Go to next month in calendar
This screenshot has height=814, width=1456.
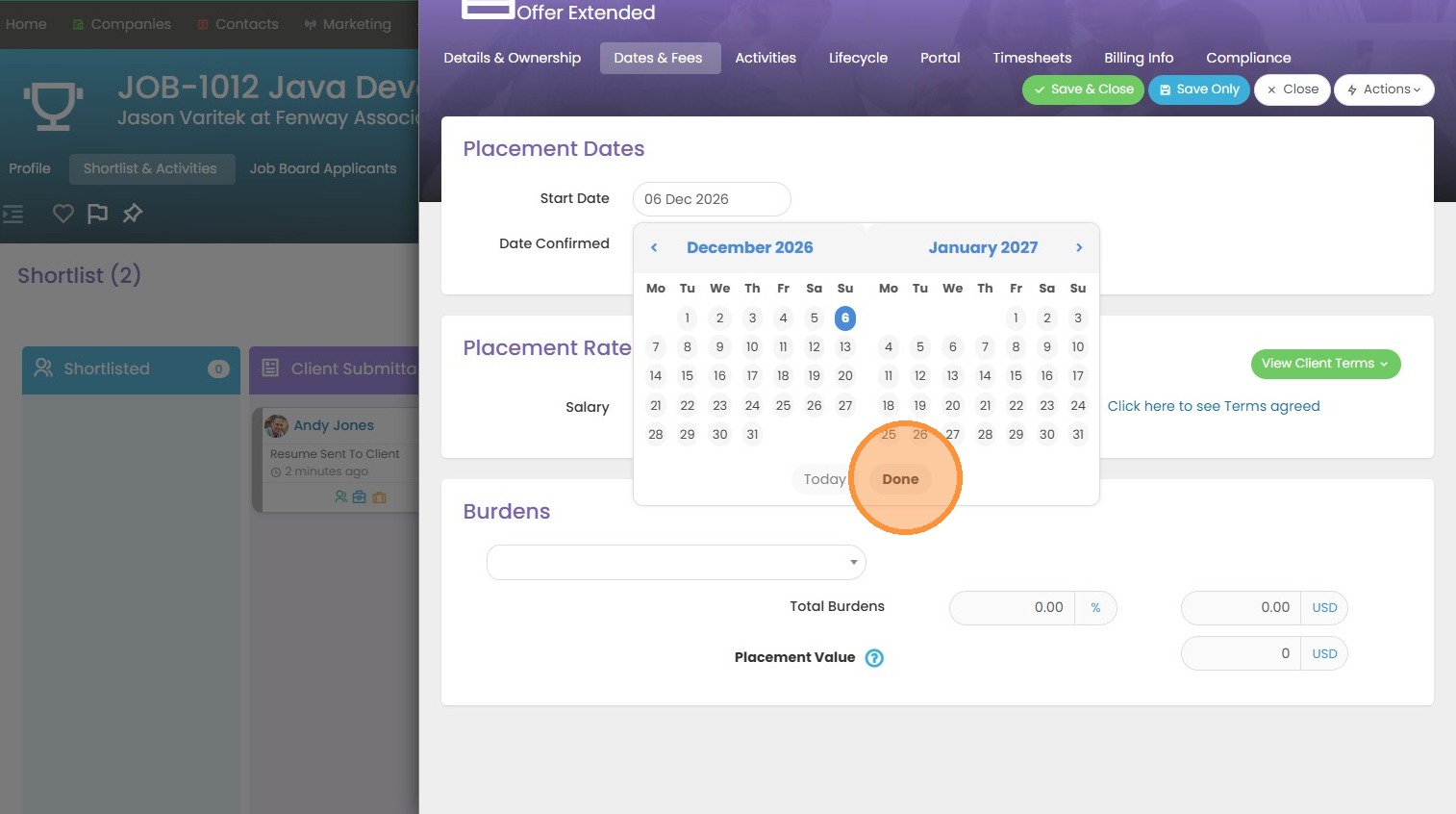(x=1079, y=247)
